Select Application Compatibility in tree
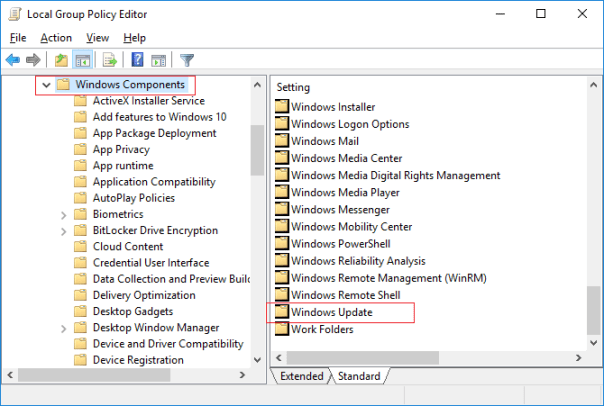 (154, 182)
